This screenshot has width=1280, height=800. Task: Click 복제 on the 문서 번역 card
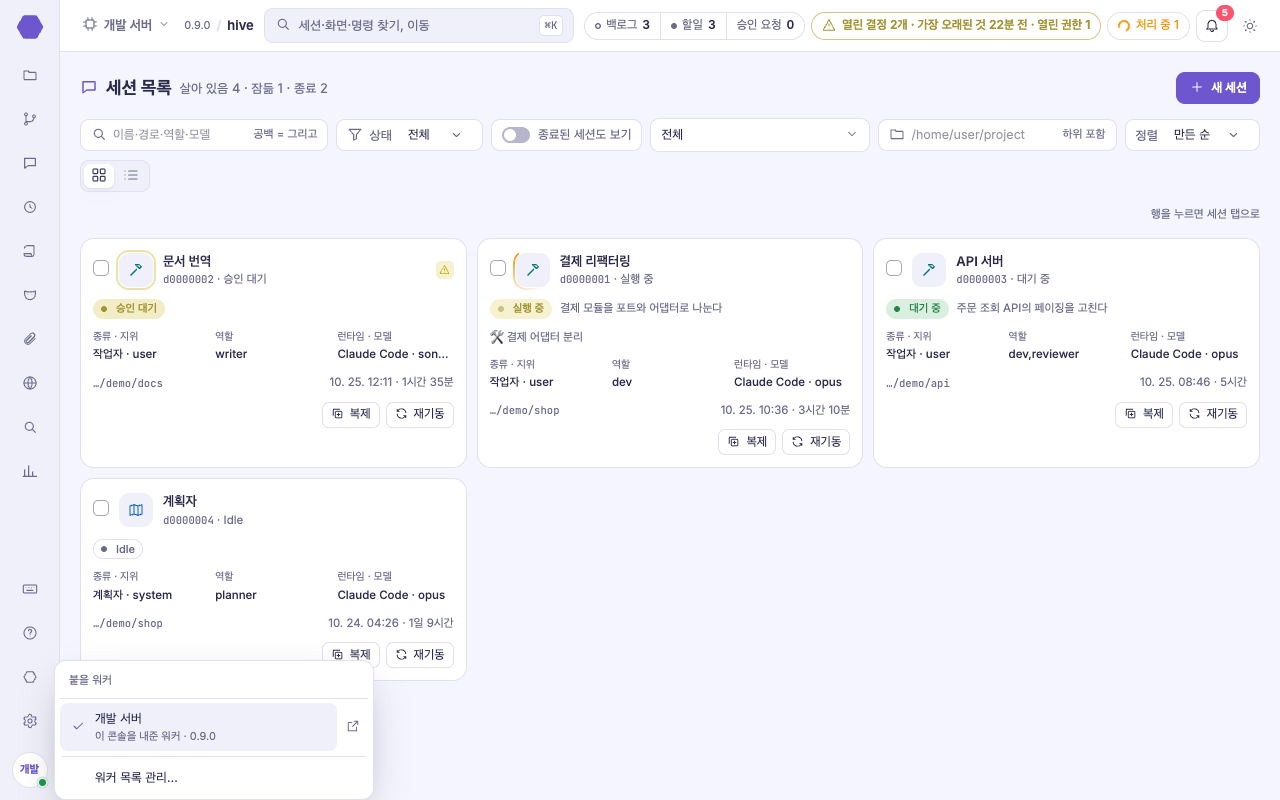tap(351, 414)
